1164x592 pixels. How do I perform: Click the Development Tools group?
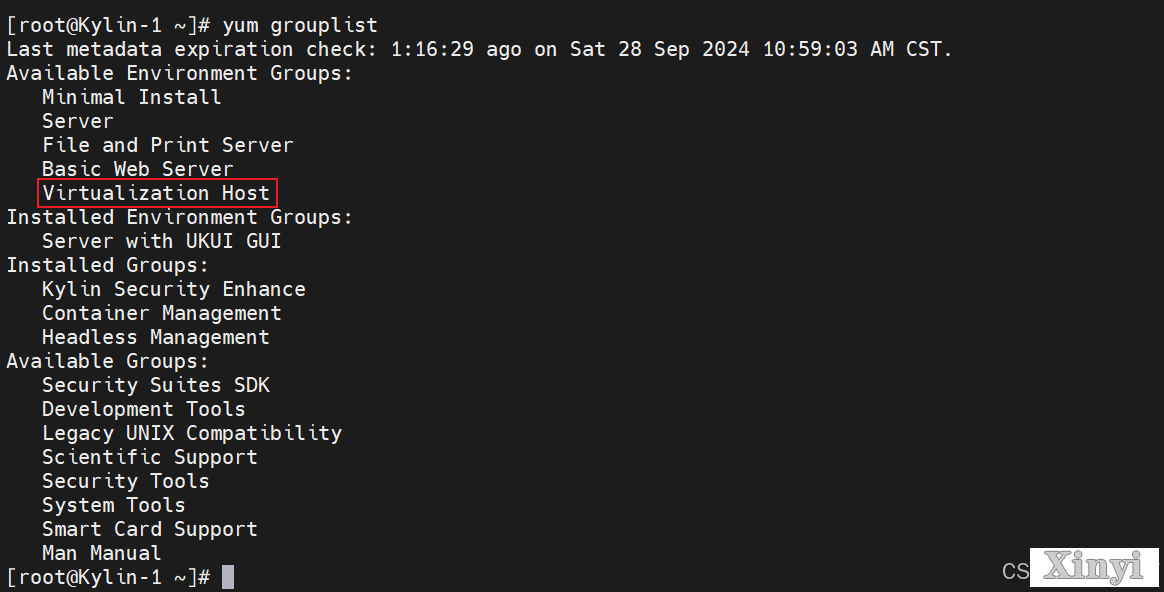point(143,409)
